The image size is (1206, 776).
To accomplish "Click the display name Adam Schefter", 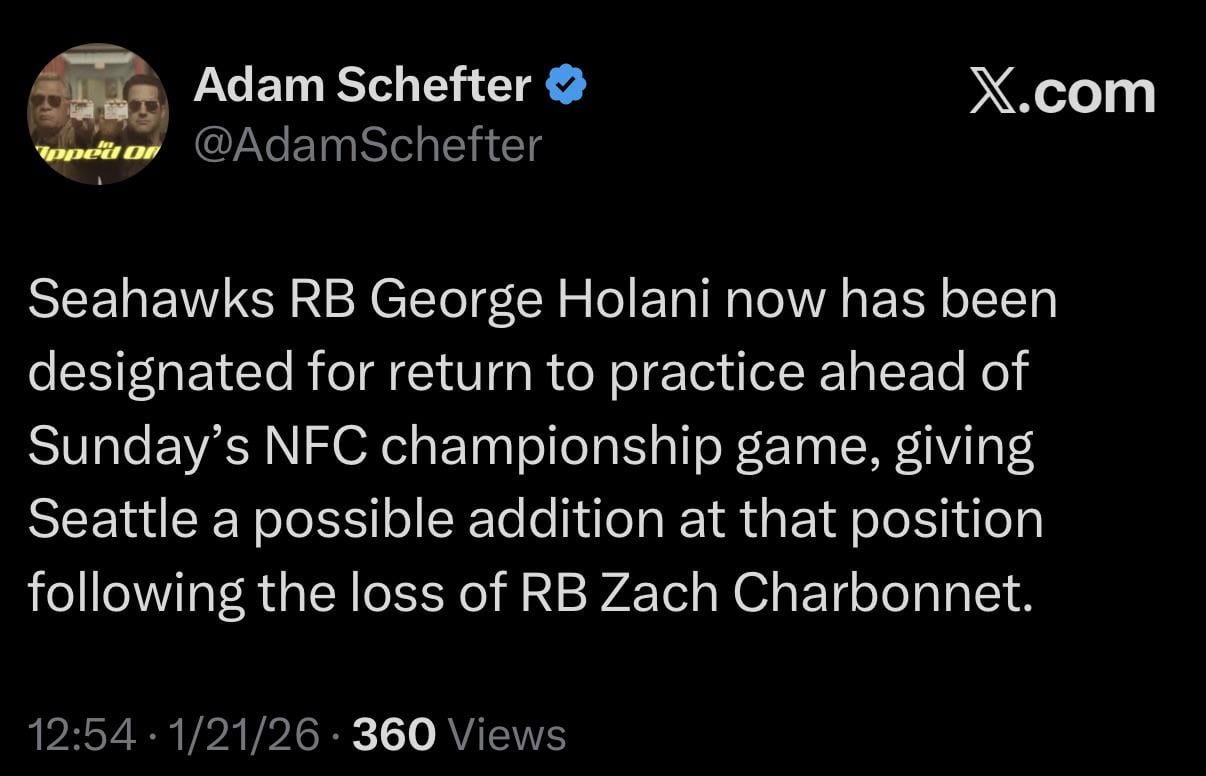I will pyautogui.click(x=362, y=84).
